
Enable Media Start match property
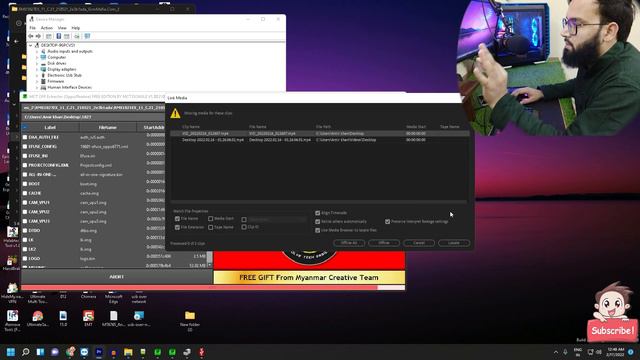point(211,219)
